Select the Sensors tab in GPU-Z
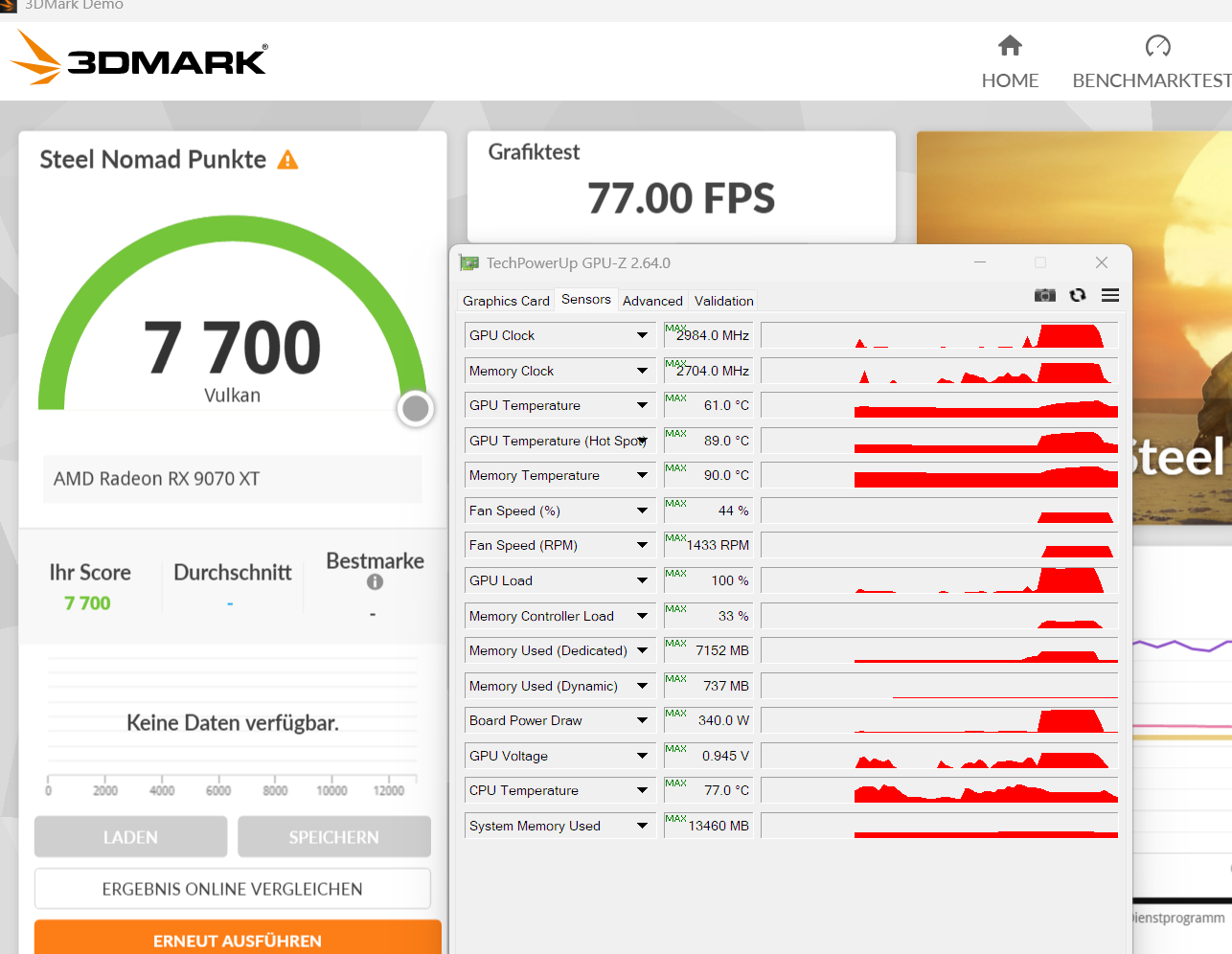 tap(586, 300)
